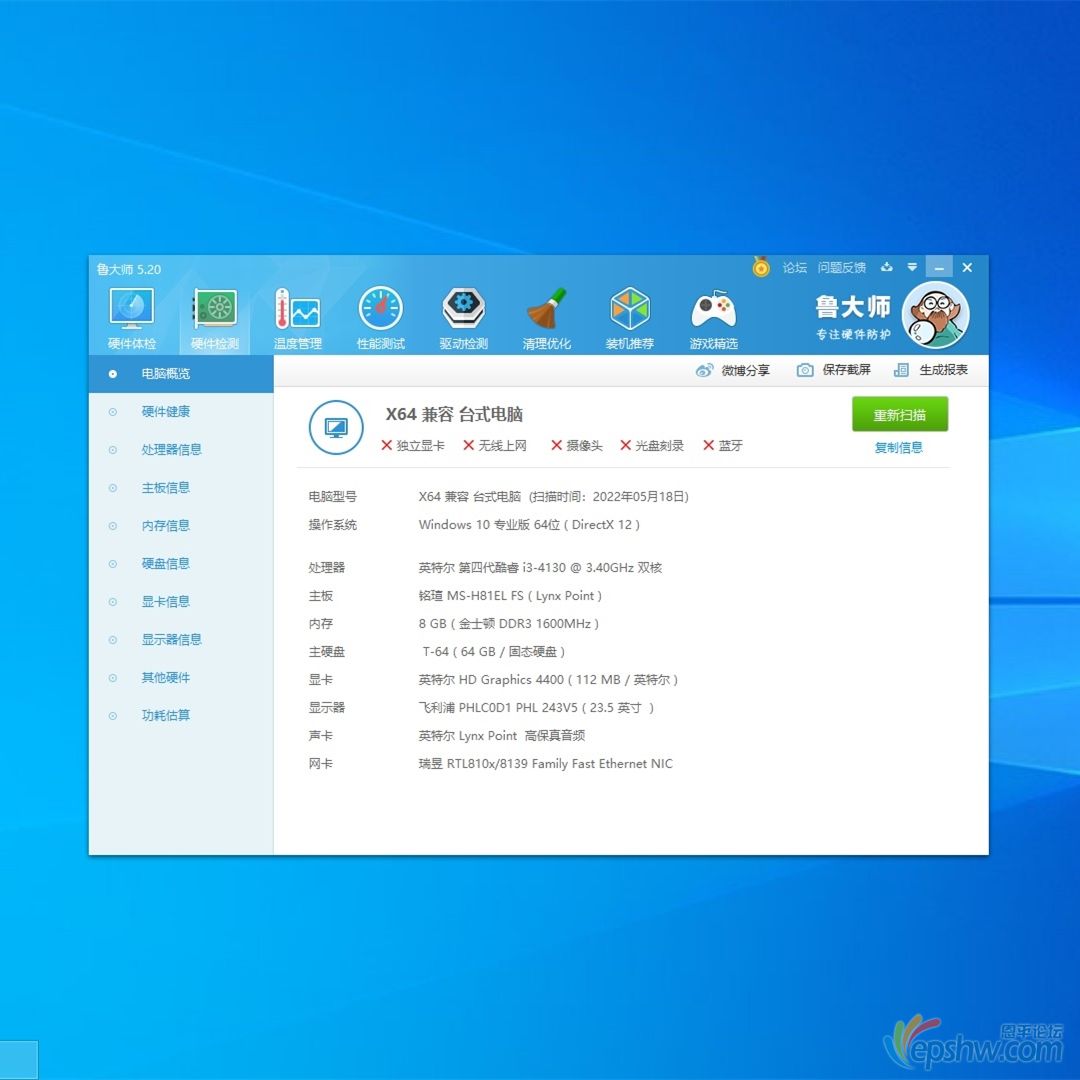Click the Weibo logo icon

[x=704, y=371]
